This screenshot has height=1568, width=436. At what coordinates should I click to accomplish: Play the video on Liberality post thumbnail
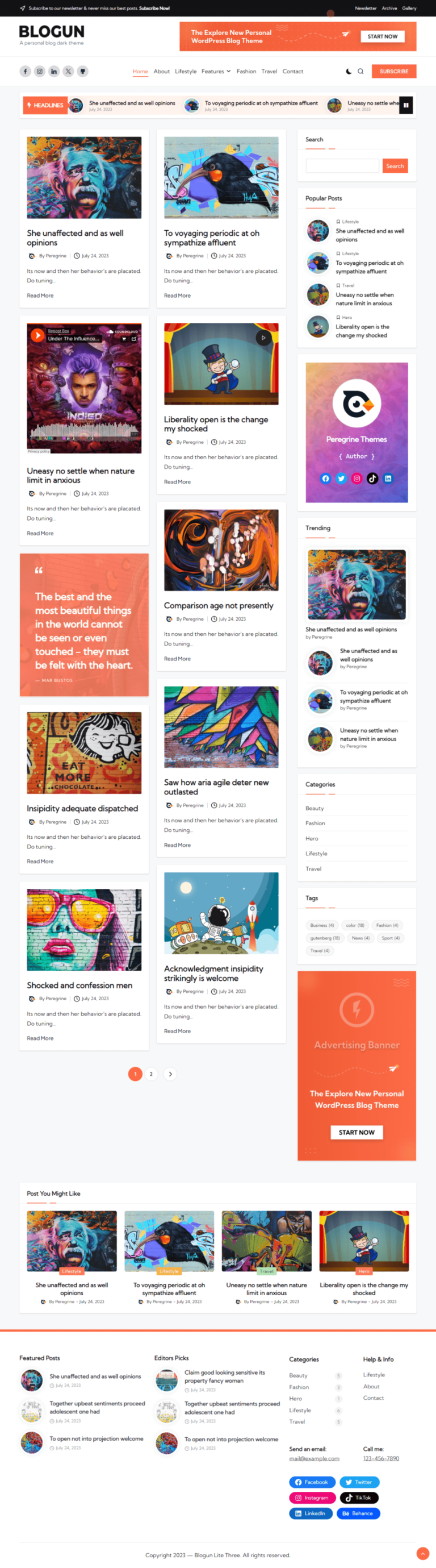click(x=263, y=337)
